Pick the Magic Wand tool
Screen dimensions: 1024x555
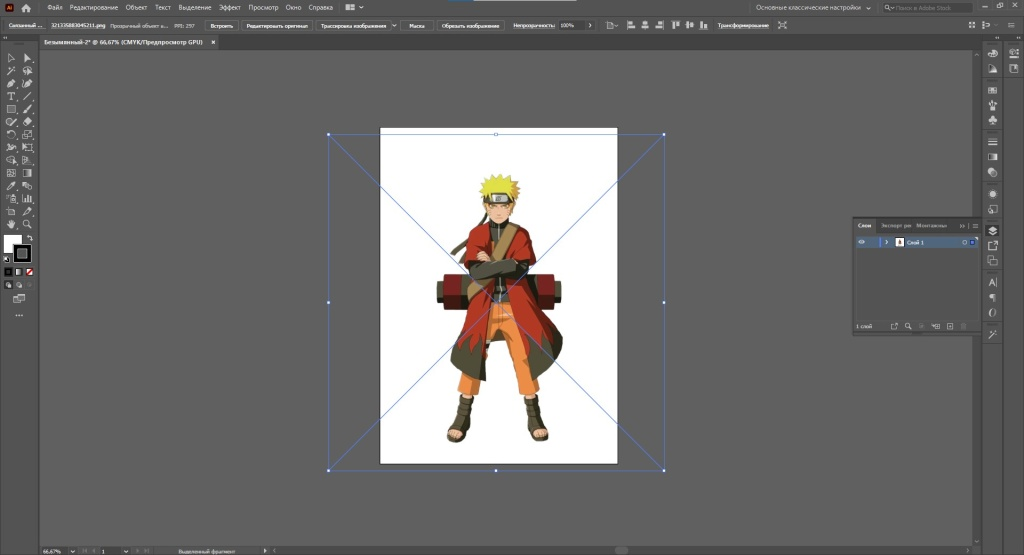pyautogui.click(x=11, y=71)
